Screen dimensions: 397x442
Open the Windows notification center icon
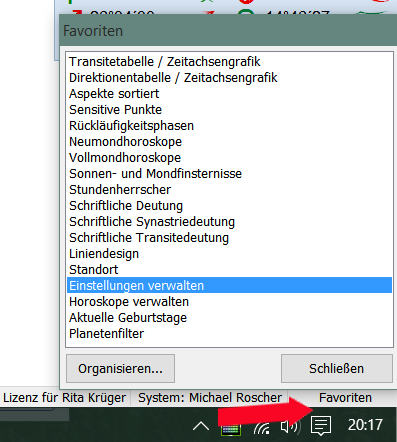[x=321, y=425]
